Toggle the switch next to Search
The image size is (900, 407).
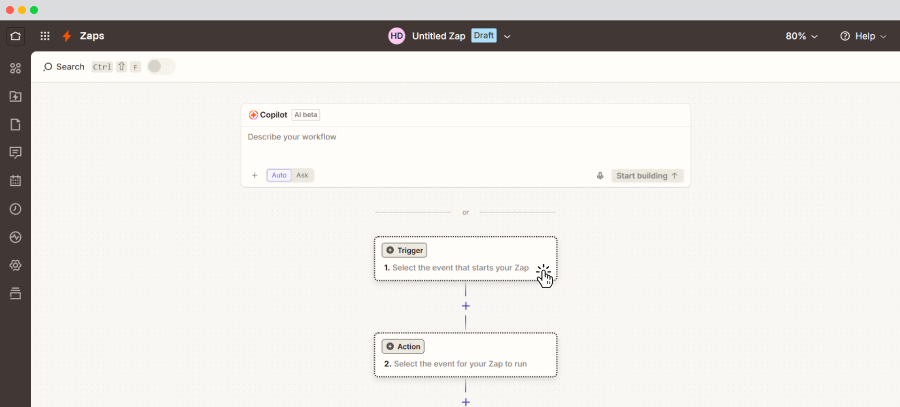160,67
